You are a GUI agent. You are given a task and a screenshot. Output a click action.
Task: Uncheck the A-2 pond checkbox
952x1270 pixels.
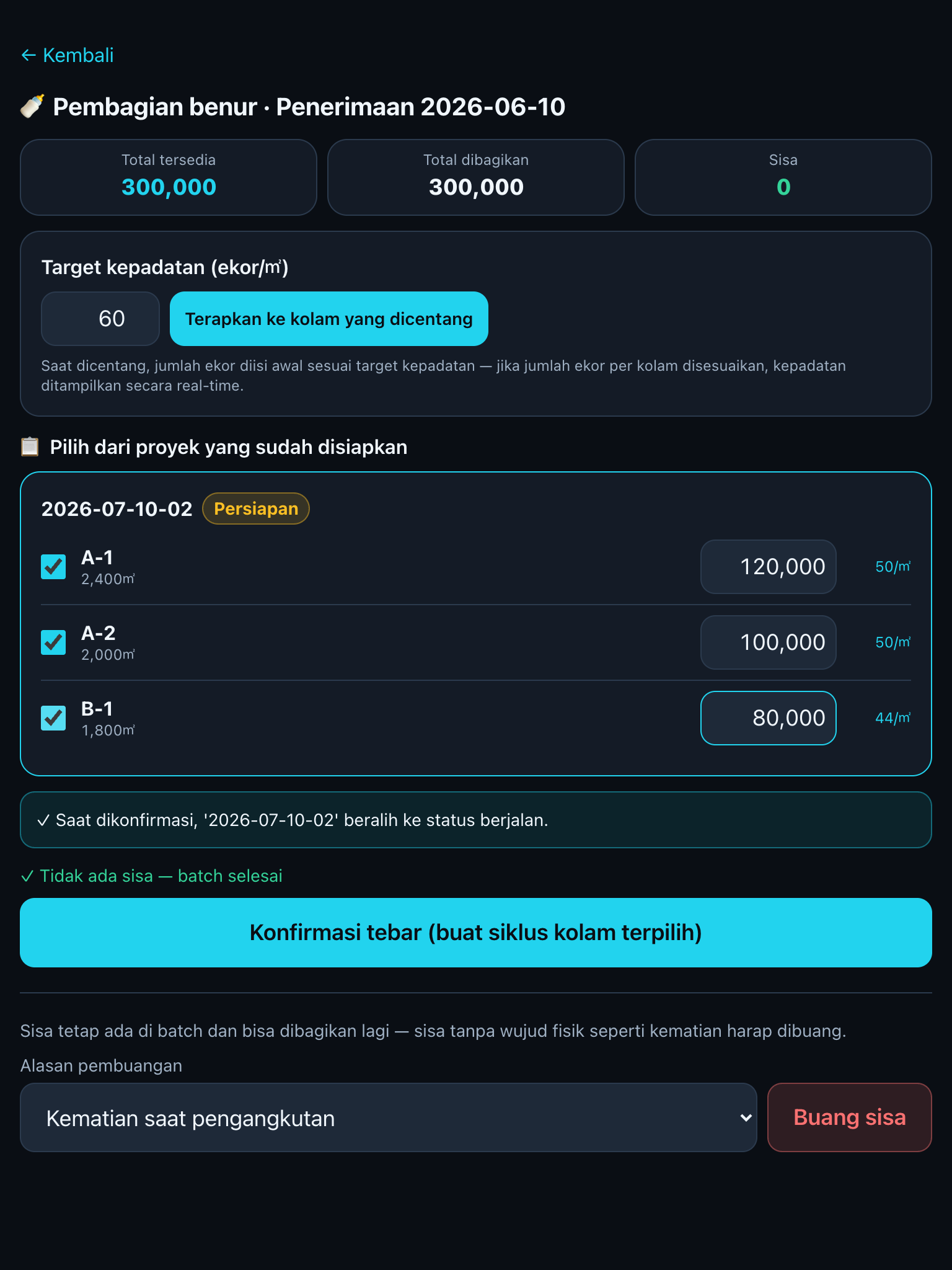[53, 642]
